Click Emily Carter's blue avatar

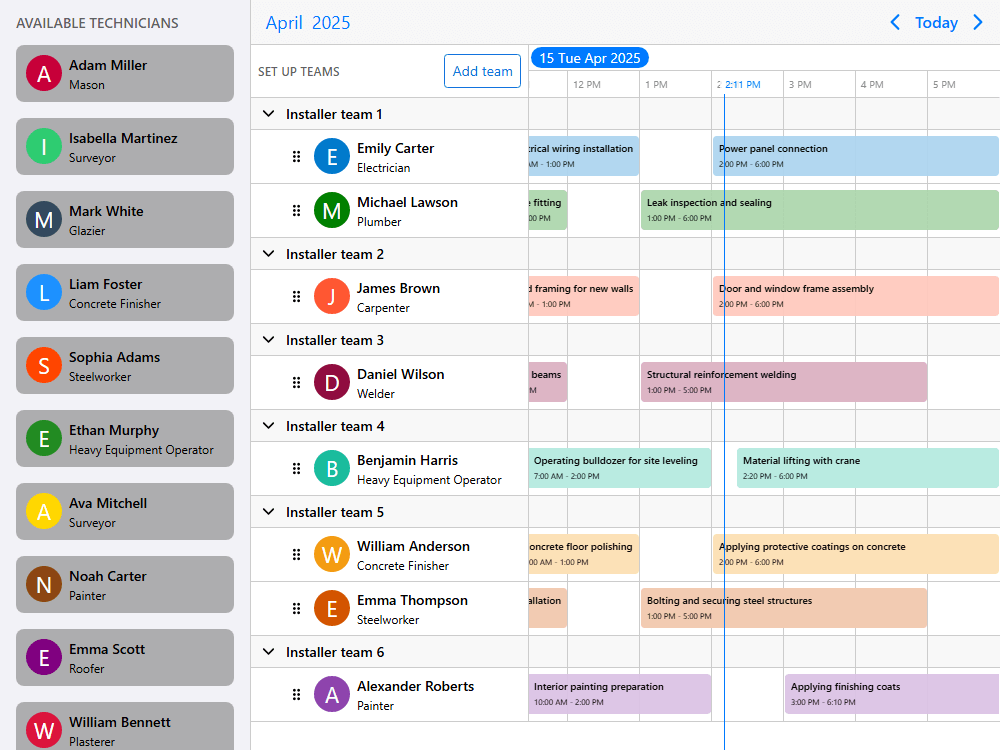coord(332,156)
